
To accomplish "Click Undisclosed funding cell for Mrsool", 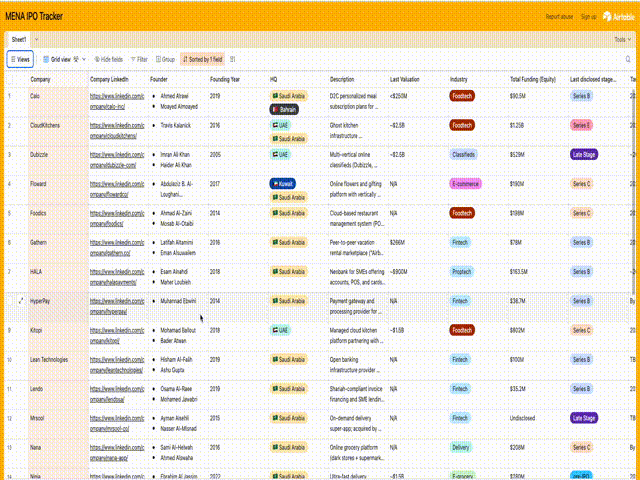I will pos(538,424).
